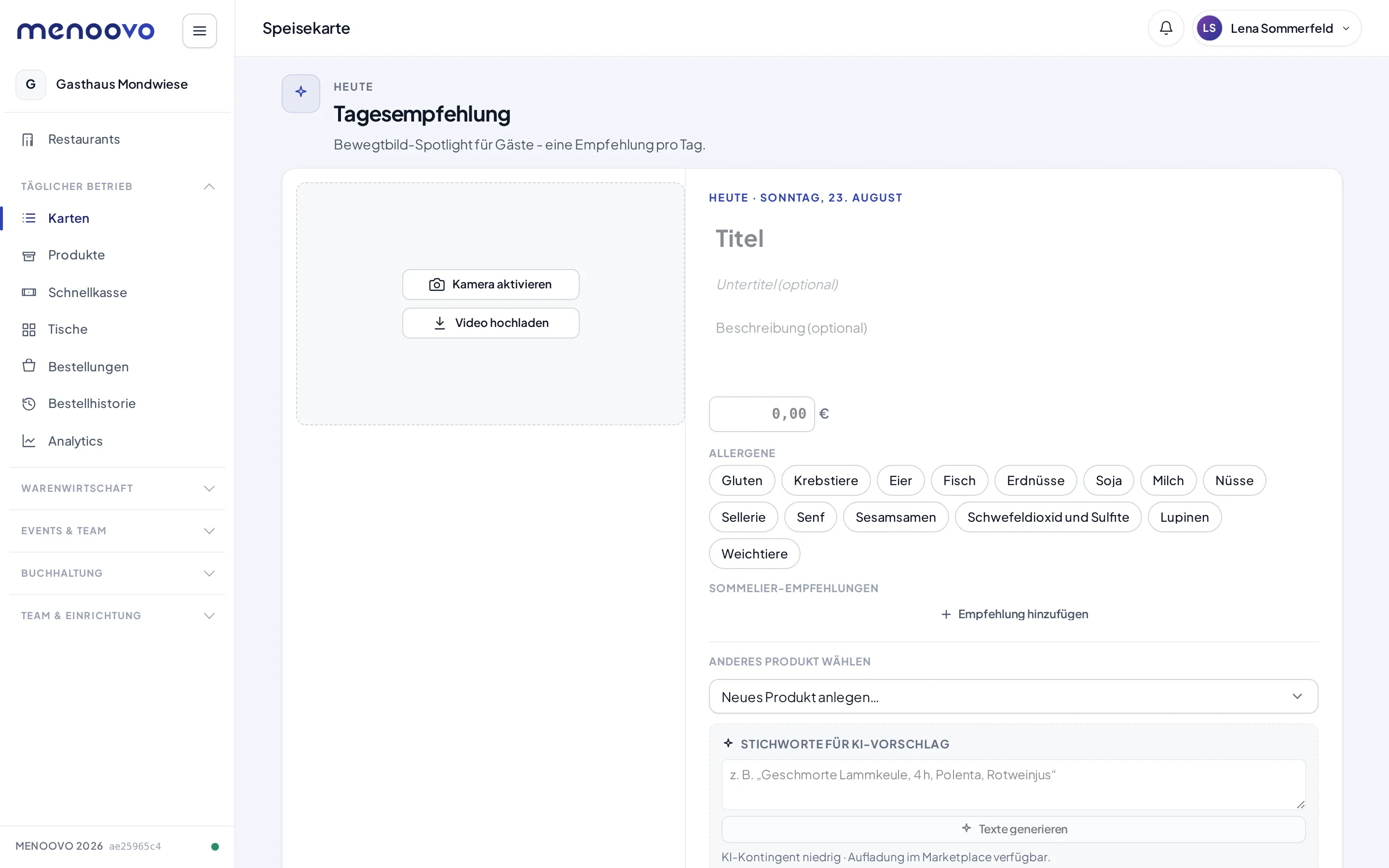1389x868 pixels.
Task: Expand the Buchhaltung section
Action: [117, 573]
